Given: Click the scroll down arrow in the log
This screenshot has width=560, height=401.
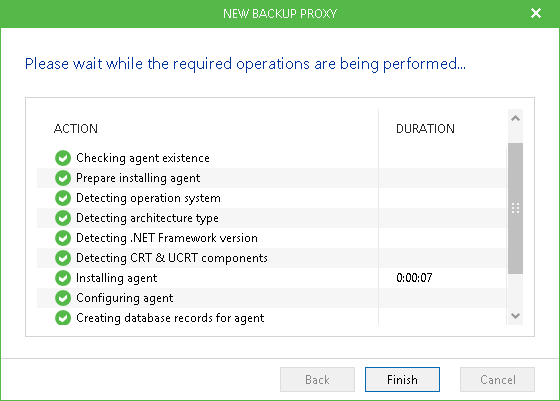Looking at the screenshot, I should point(515,316).
